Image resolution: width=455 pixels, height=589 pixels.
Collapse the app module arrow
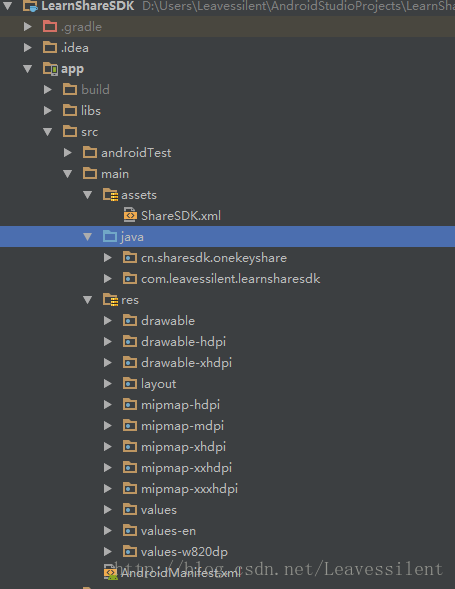(27, 69)
